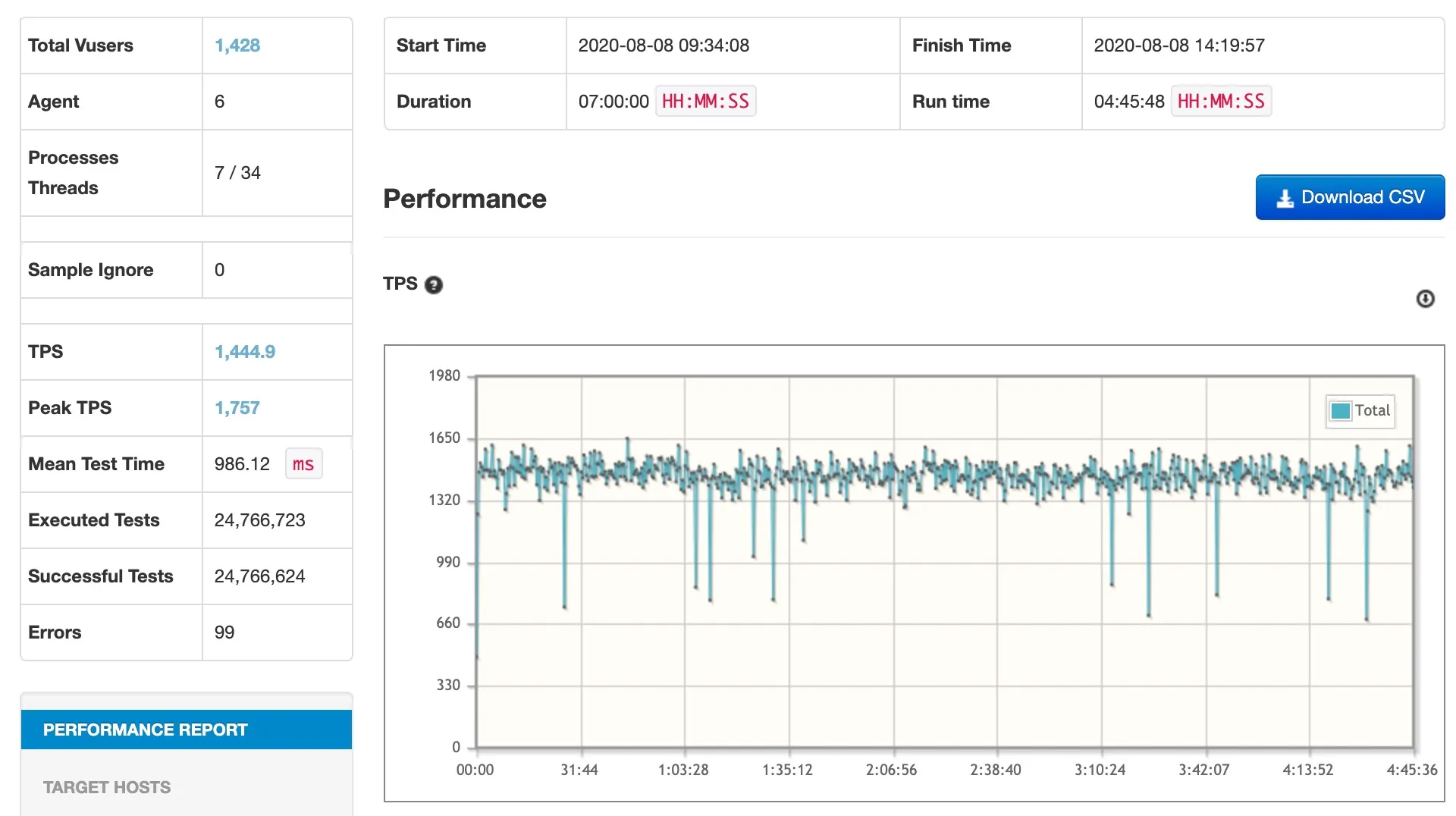The image size is (1456, 816).
Task: Click the Total legend label in chart
Action: tap(1372, 411)
